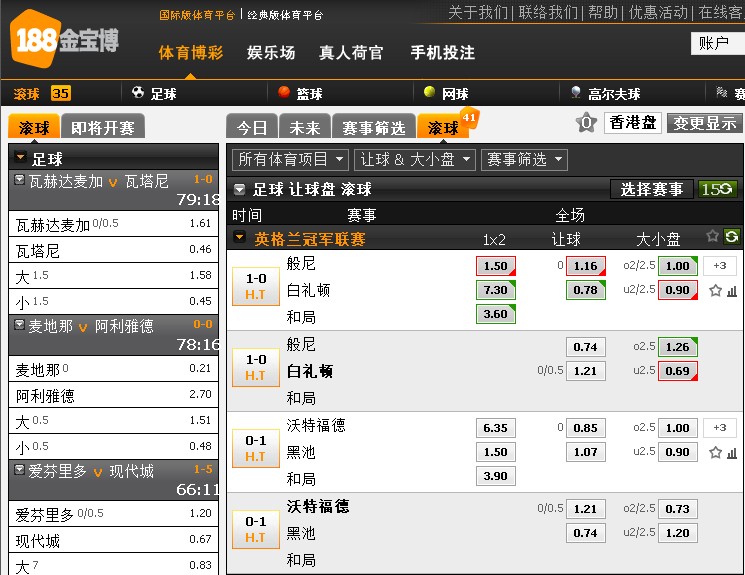Open the 国际版体育平台 link
Viewport: 745px width, 575px height.
[x=197, y=15]
